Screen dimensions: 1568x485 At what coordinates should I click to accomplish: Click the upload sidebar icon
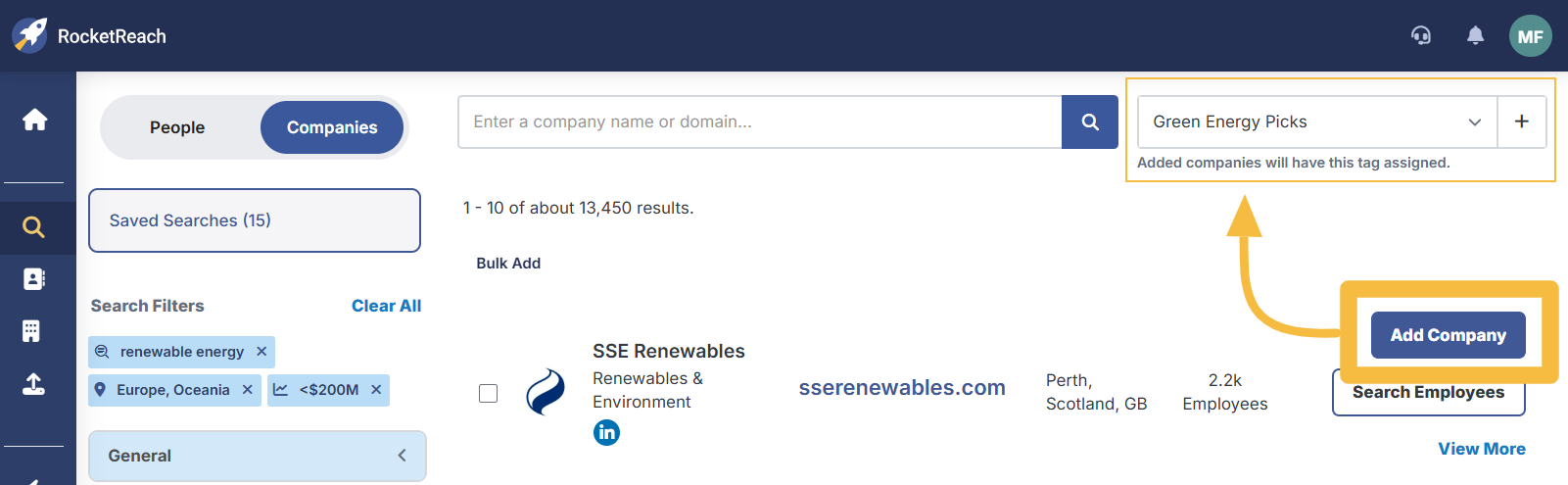[33, 383]
